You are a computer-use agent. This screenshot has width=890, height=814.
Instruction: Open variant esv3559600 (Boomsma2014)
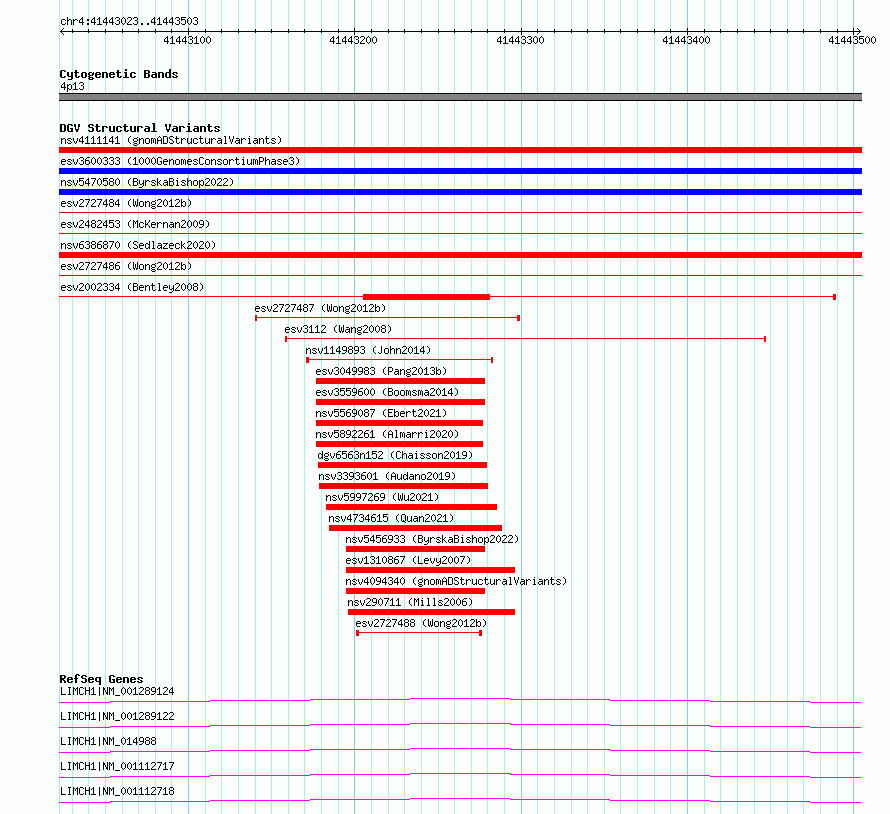387,392
